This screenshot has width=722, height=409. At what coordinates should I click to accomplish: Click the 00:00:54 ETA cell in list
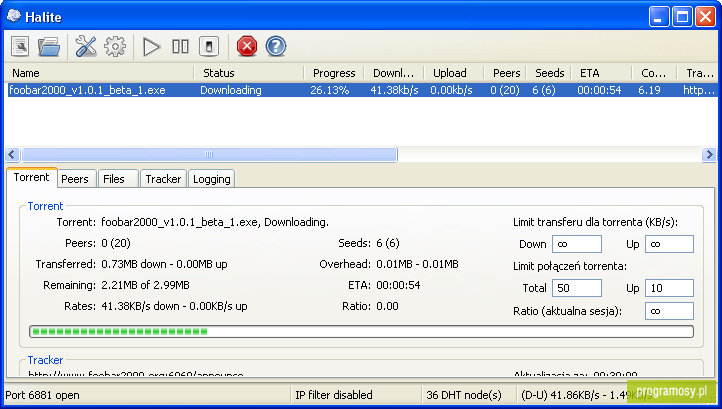click(599, 90)
